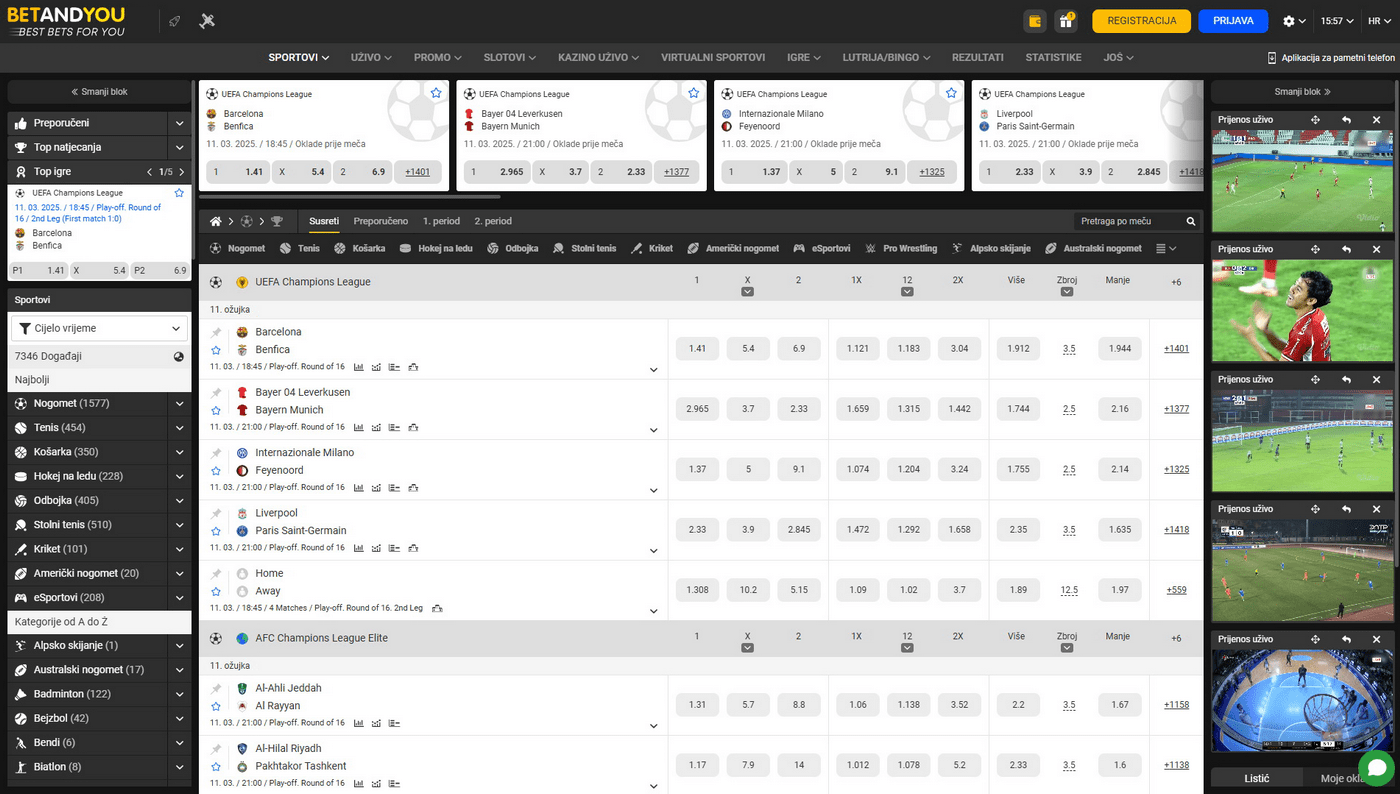Screen dimensions: 1400x794
Task: Click the wallet icon in top bar
Action: tap(1035, 21)
